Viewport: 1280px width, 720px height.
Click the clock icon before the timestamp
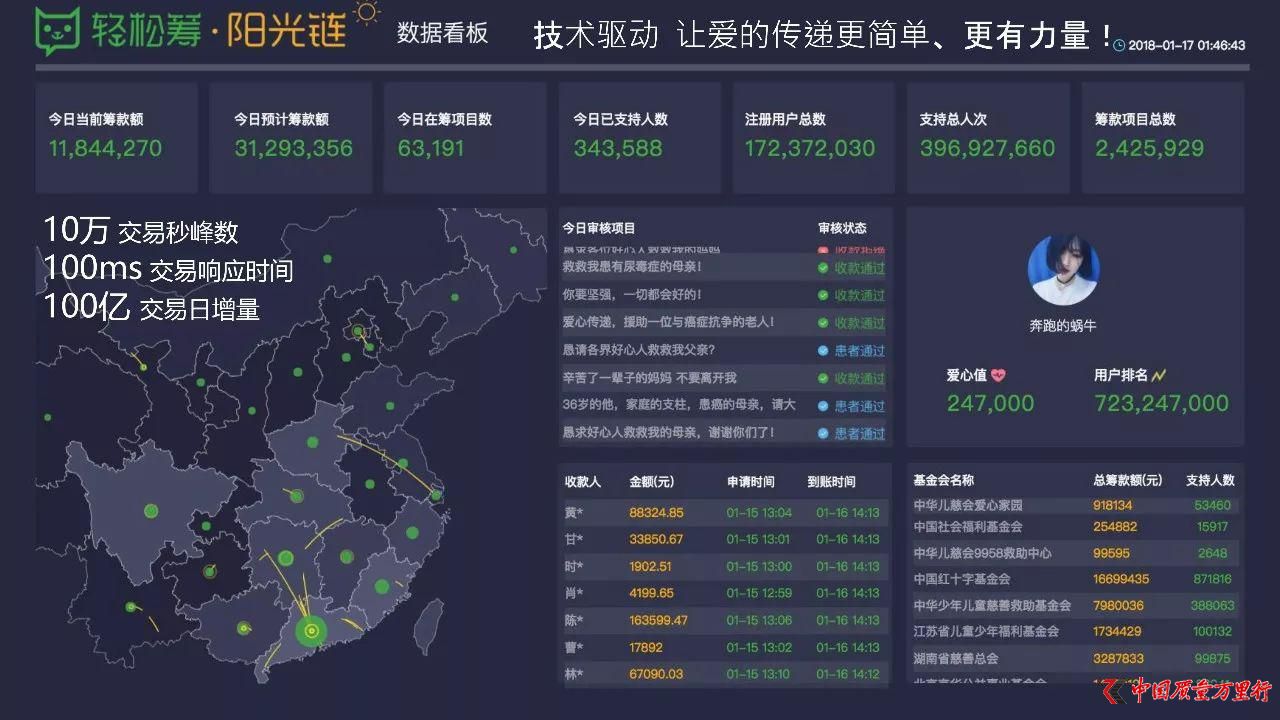(x=1119, y=46)
